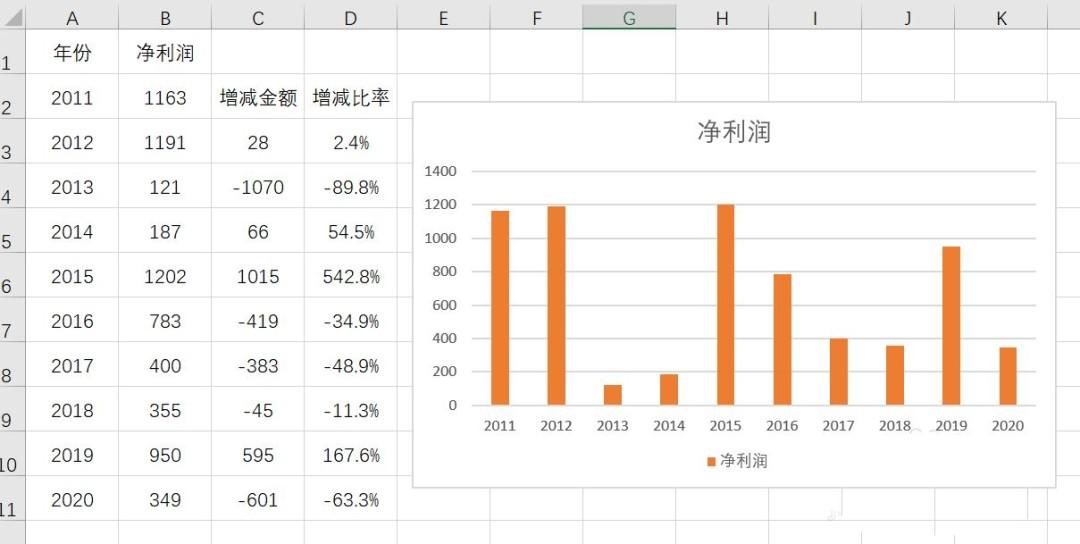This screenshot has height=544, width=1080.
Task: Select cell with value 28
Action: click(x=258, y=143)
